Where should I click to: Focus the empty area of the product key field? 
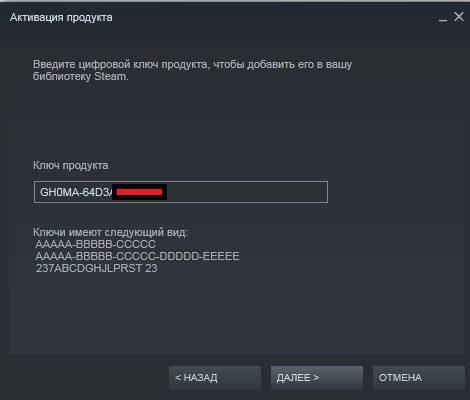(247, 192)
